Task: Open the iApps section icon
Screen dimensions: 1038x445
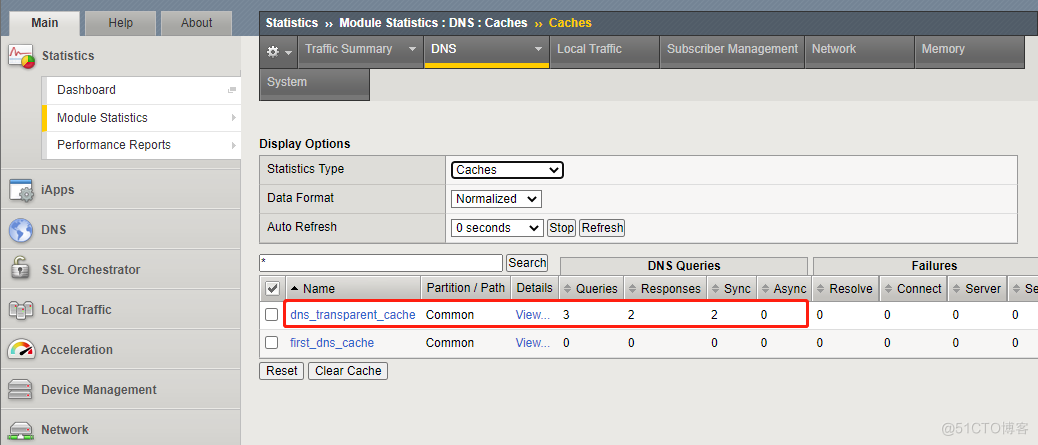Action: 21,190
